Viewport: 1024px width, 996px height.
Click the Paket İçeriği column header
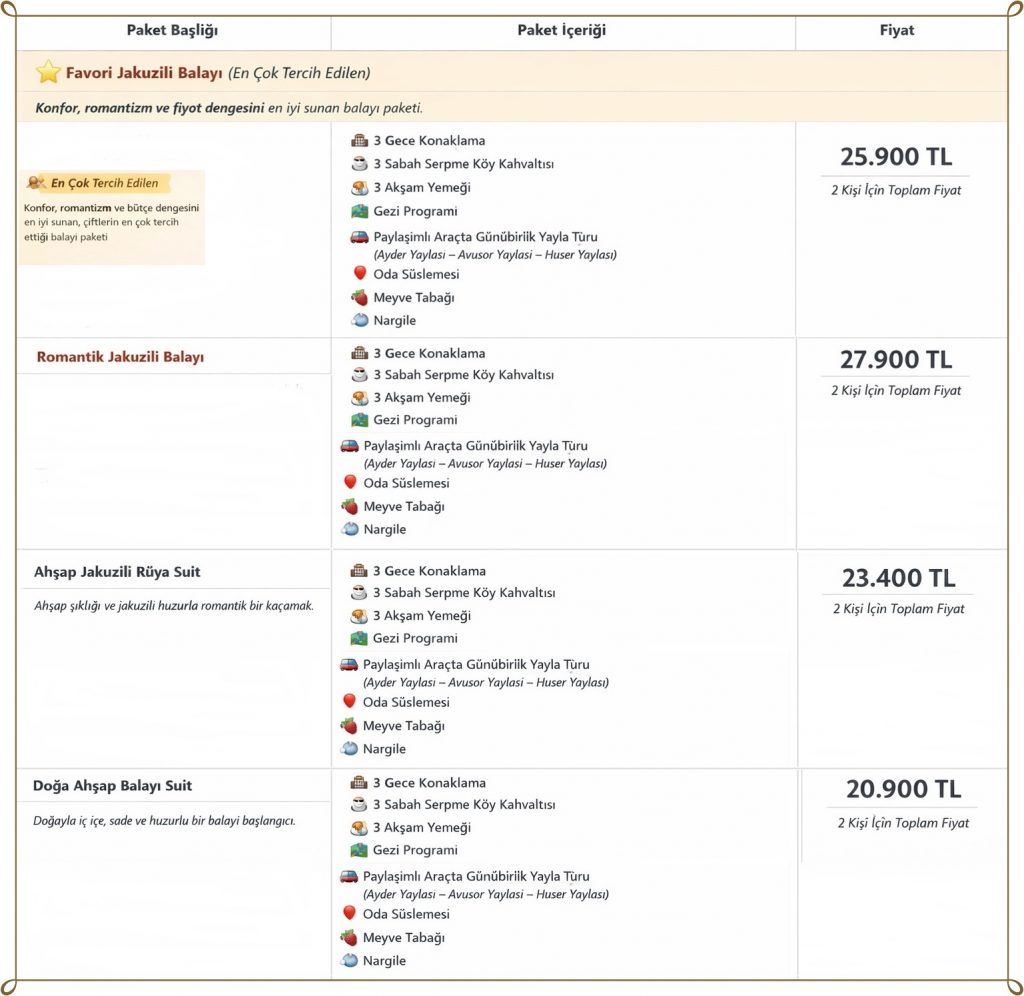(x=561, y=30)
